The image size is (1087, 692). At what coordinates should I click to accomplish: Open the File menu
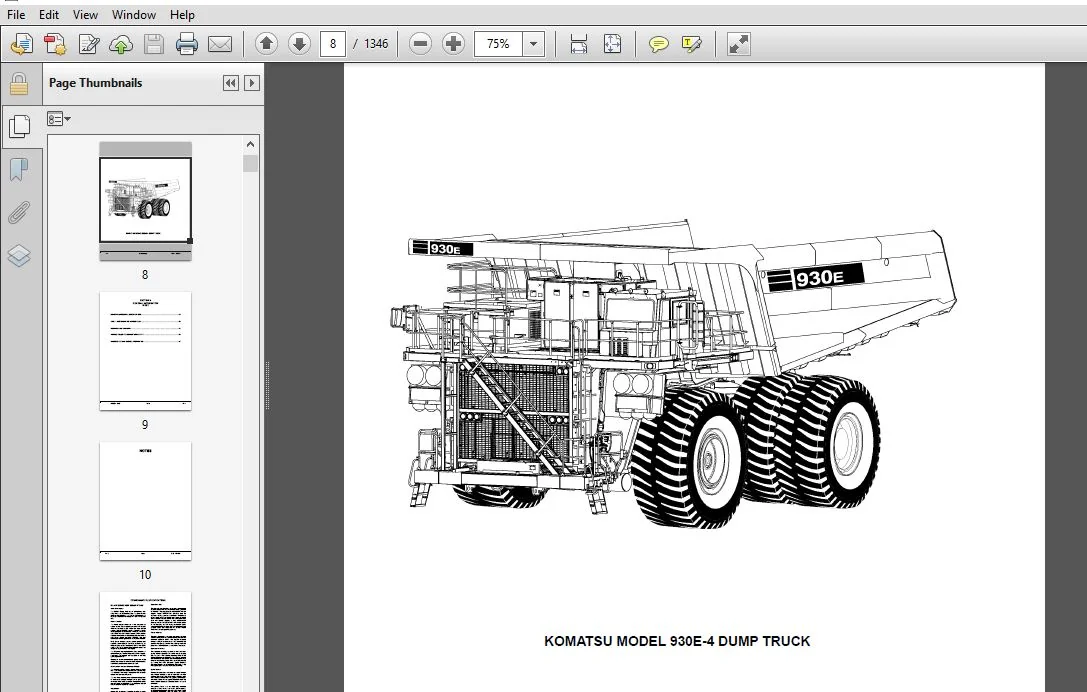click(16, 15)
